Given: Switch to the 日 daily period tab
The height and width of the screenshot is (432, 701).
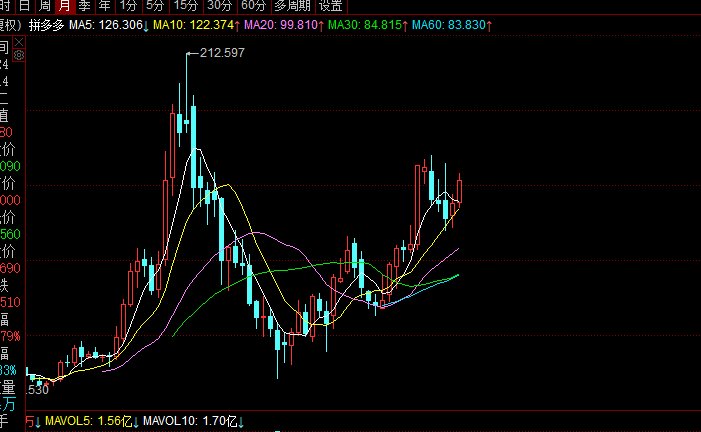Looking at the screenshot, I should 23,6.
